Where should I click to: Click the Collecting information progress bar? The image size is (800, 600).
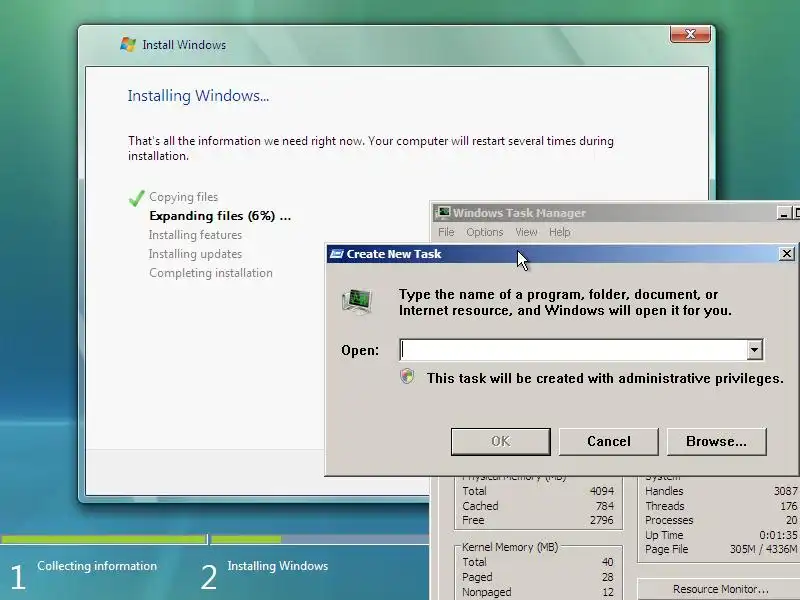(x=104, y=539)
